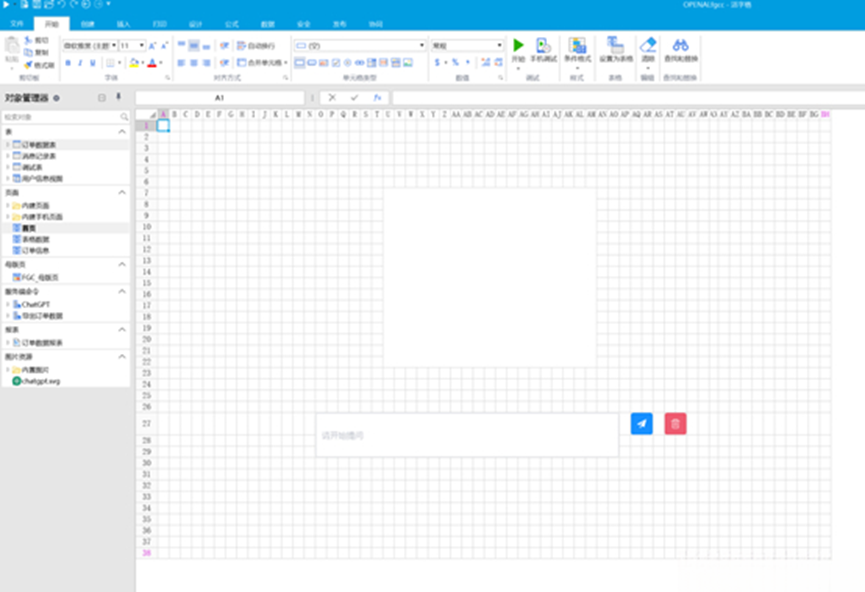This screenshot has width=865, height=592.
Task: Open the font name dropdown
Action: [x=114, y=45]
